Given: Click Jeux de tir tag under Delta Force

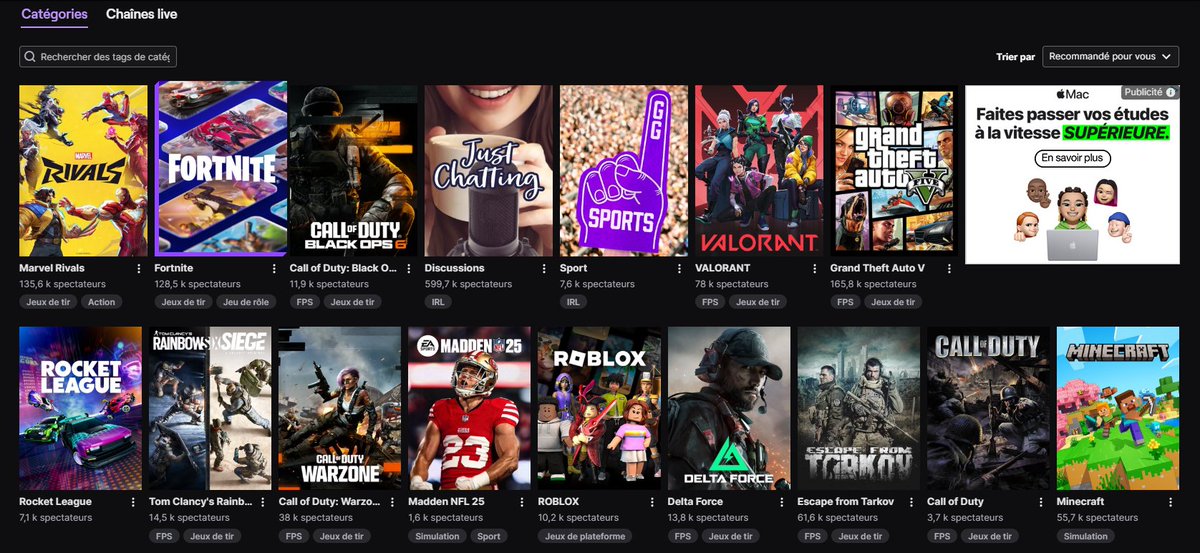Looking at the screenshot, I should (731, 536).
